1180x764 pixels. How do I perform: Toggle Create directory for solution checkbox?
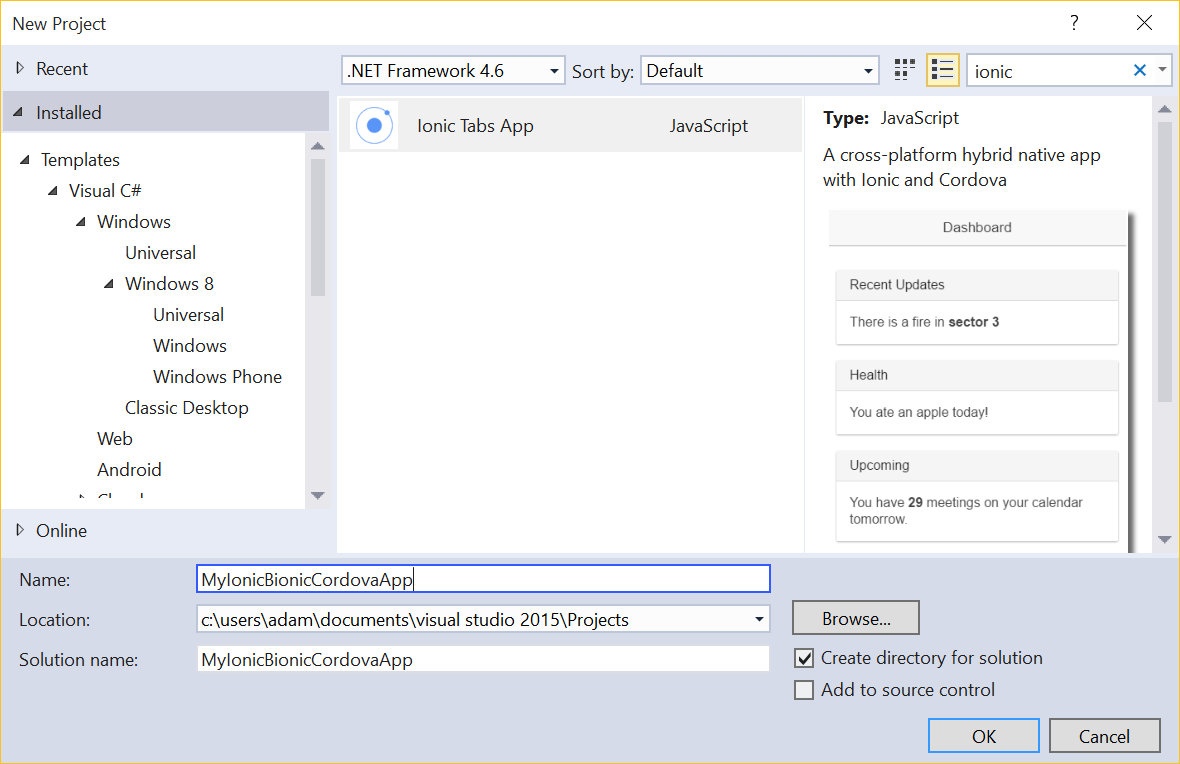click(x=804, y=658)
